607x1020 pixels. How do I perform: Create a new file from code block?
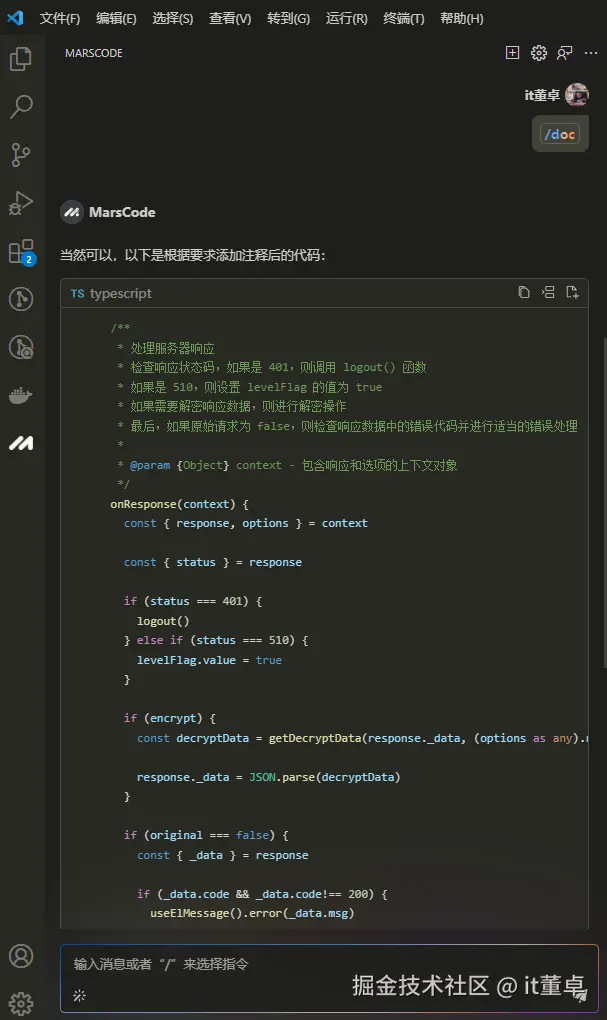click(x=573, y=292)
